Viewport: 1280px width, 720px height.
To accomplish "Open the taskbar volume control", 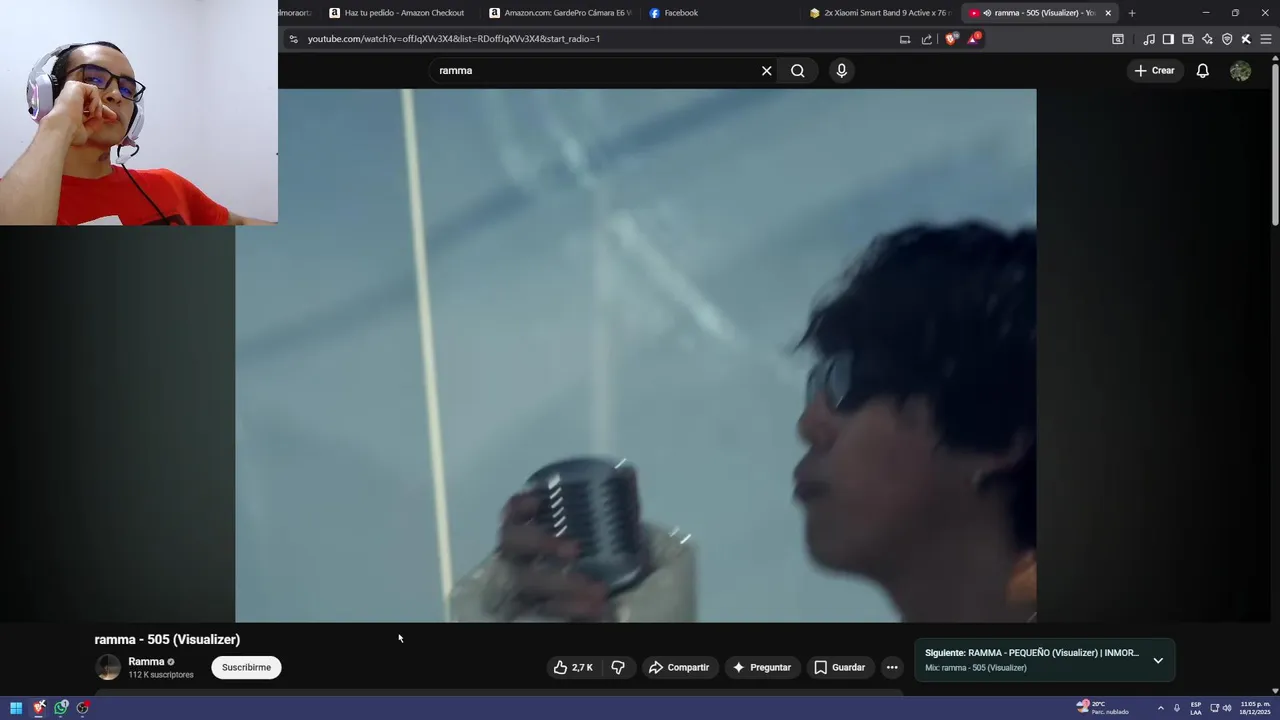I will 1227,707.
